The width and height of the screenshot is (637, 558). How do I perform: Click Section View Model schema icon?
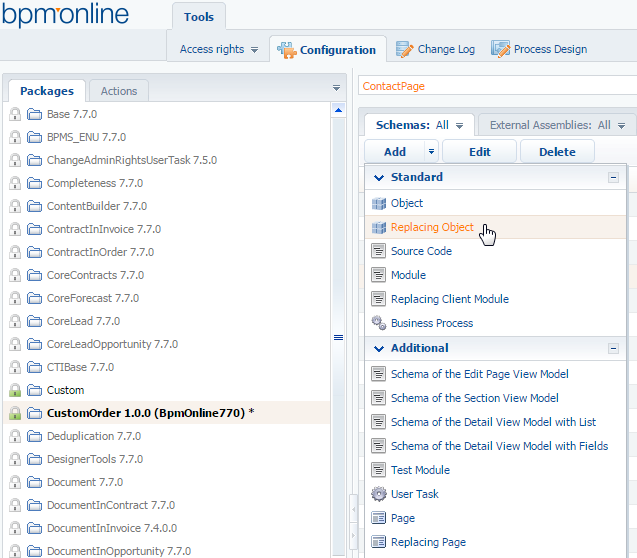click(x=379, y=398)
